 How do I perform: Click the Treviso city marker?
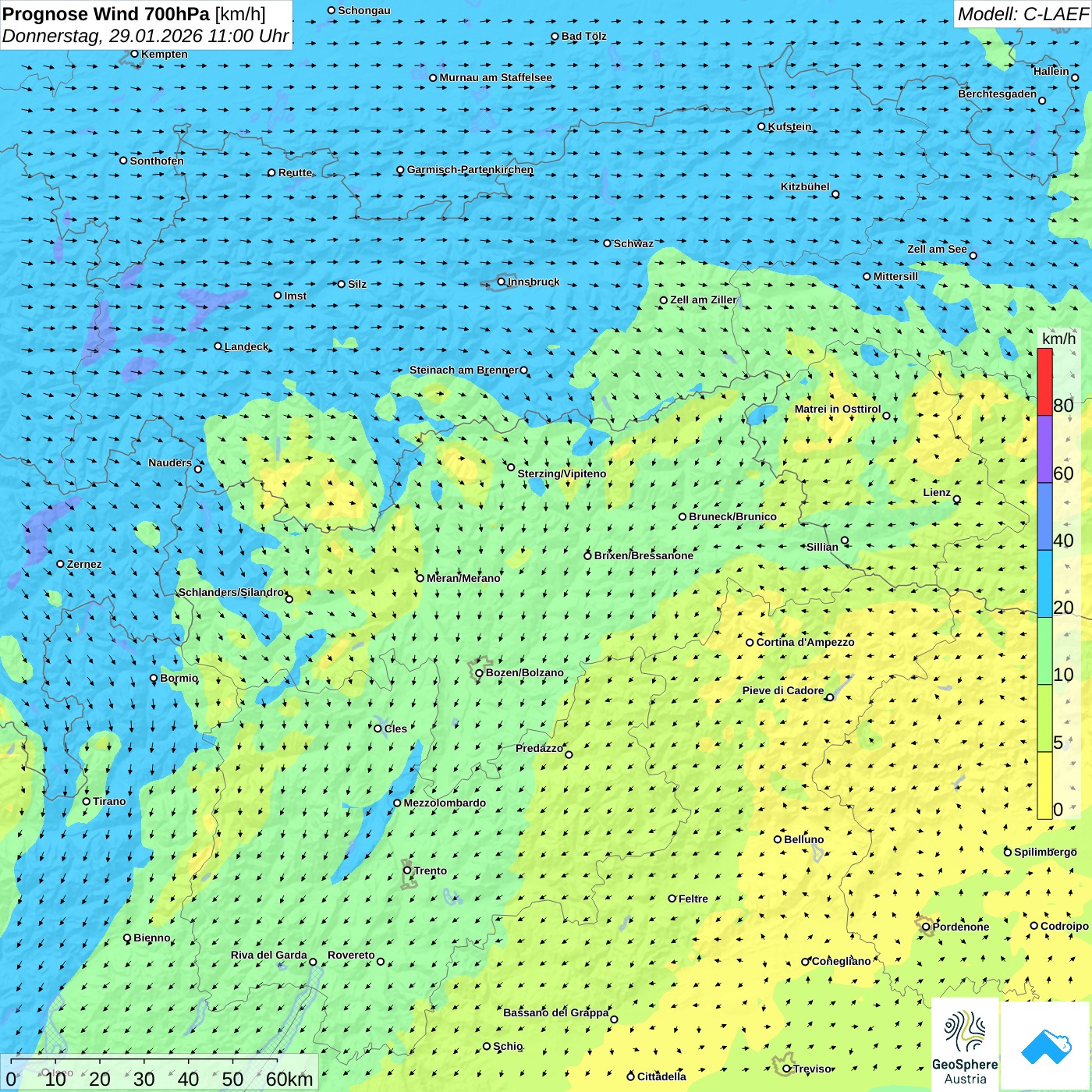point(787,1069)
